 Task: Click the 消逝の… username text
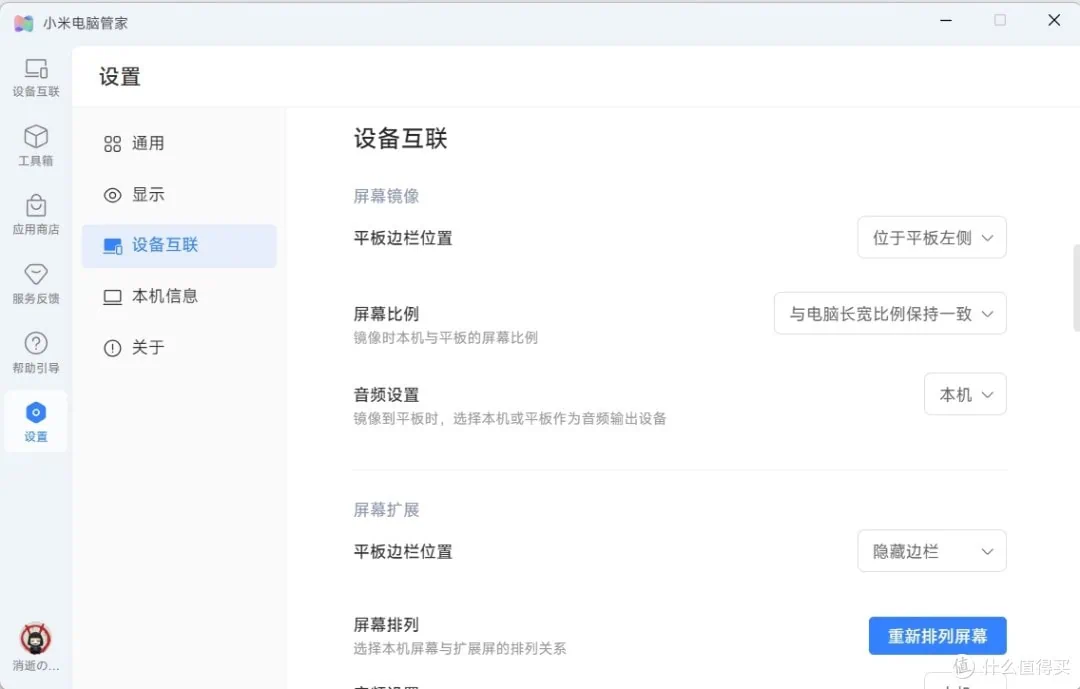[36, 666]
